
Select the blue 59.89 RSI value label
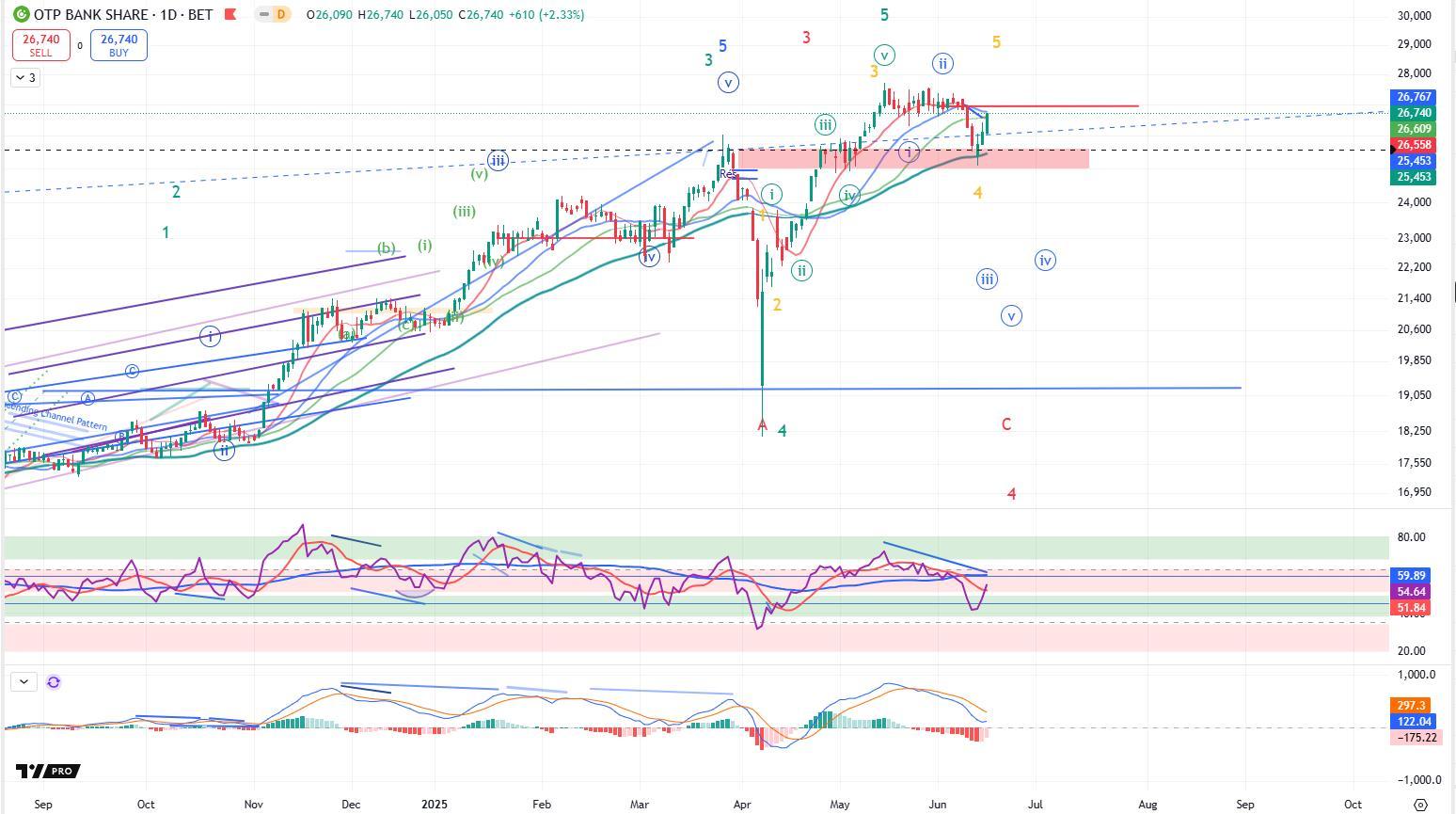(x=1411, y=576)
